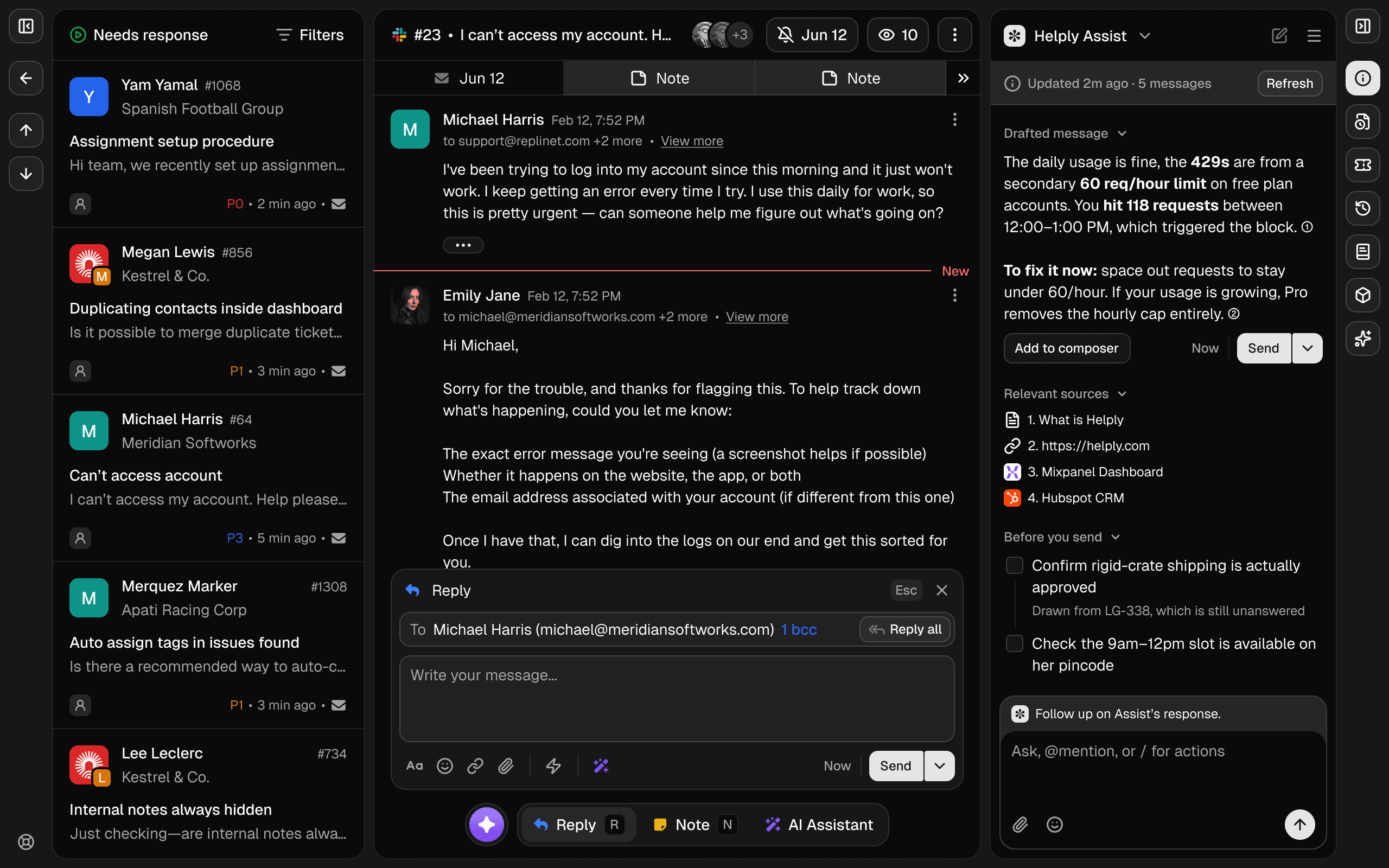Check the 9am–12pm slot checkbox
1389x868 pixels.
[1014, 643]
